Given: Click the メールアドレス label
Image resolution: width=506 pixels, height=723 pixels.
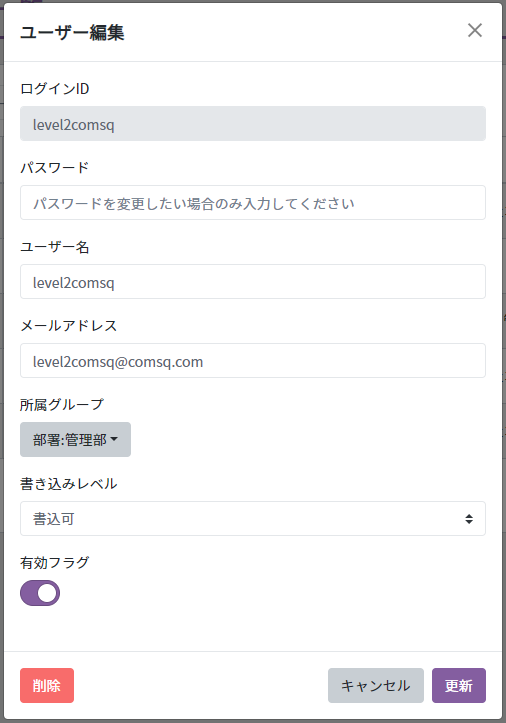Looking at the screenshot, I should (68, 326).
